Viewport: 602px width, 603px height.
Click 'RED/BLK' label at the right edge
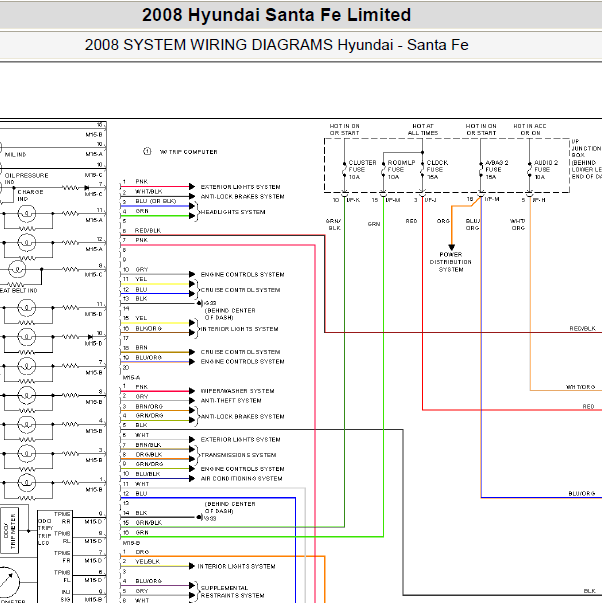coord(582,328)
